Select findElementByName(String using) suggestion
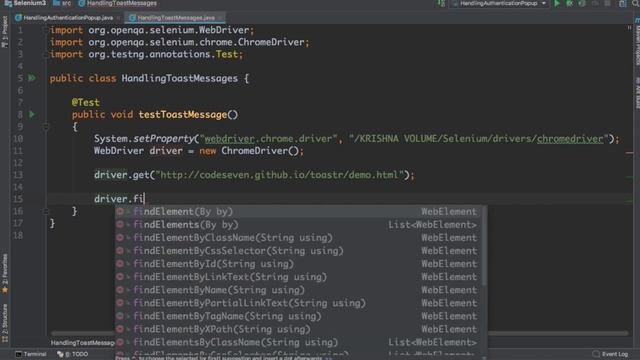The image size is (640, 360). [x=299, y=290]
